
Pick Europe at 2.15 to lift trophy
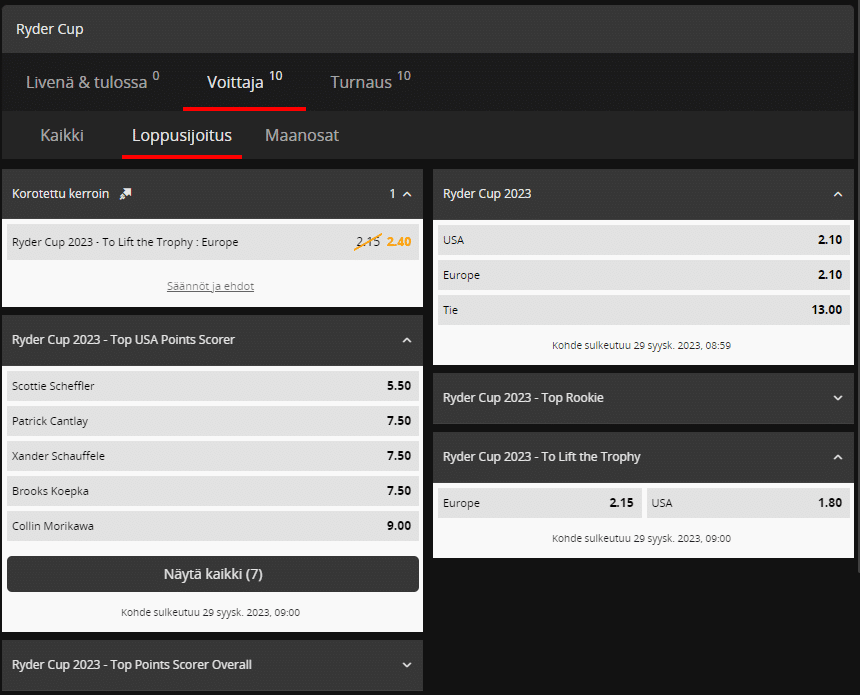tap(540, 503)
